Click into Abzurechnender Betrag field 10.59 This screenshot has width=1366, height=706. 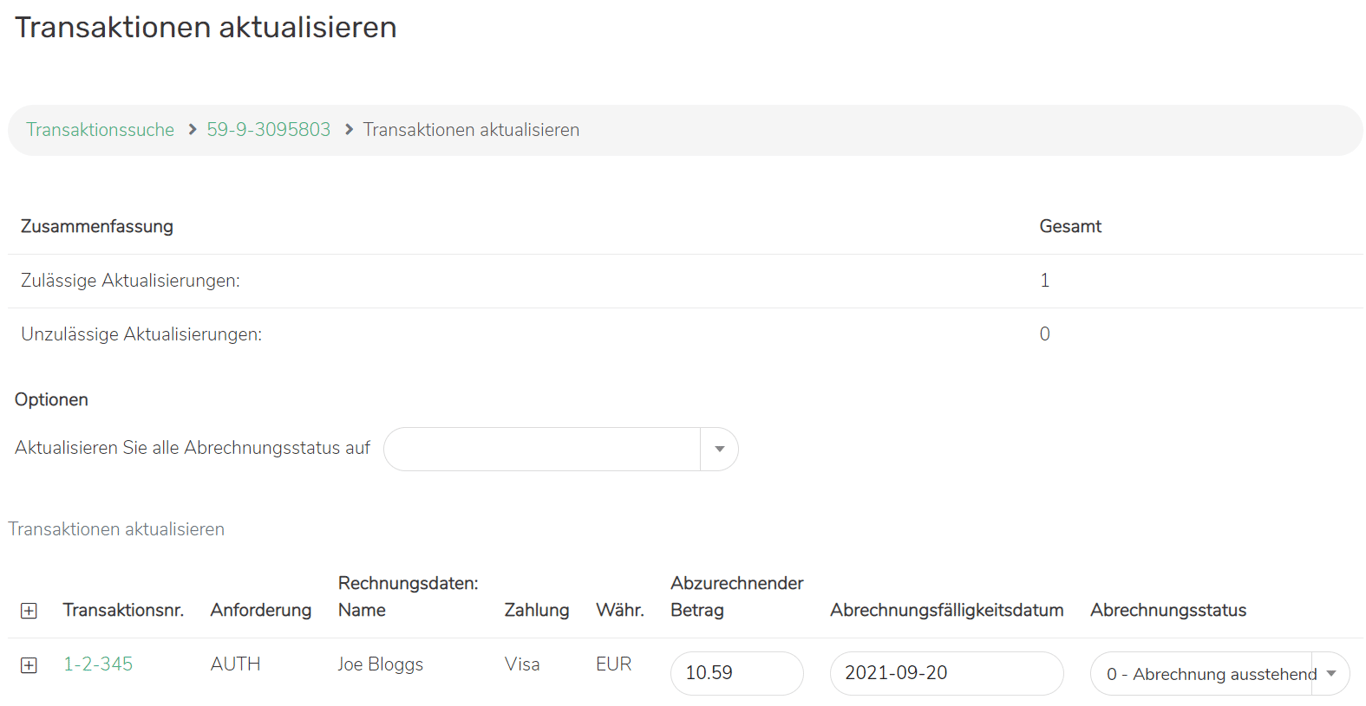click(736, 674)
